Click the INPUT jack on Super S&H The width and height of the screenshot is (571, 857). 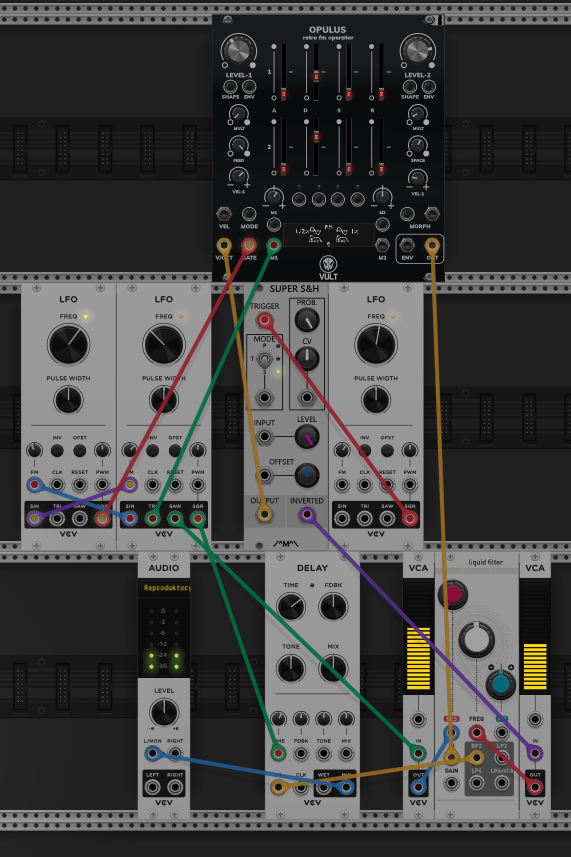tap(264, 437)
